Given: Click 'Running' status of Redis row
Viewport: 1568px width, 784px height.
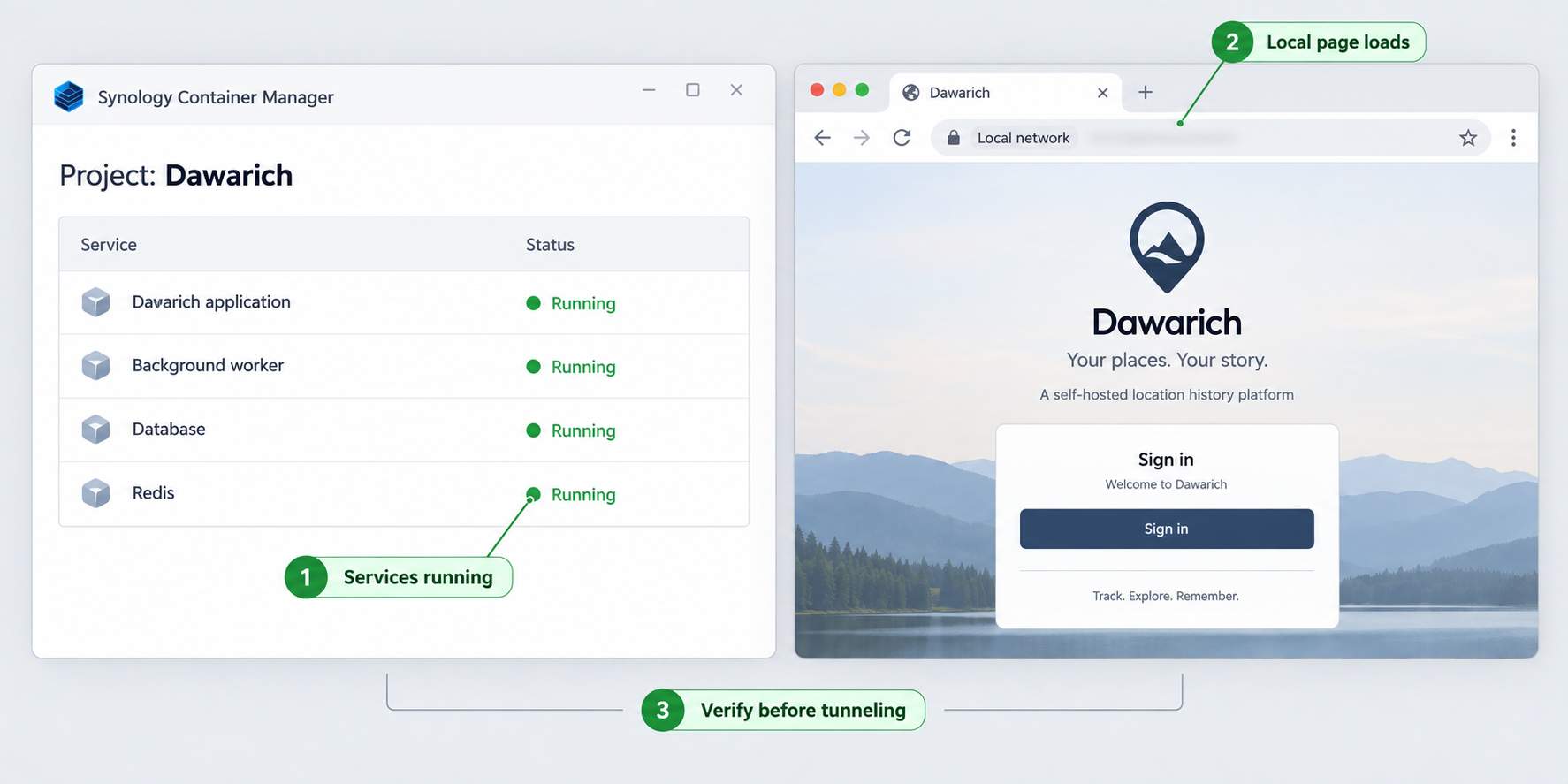Looking at the screenshot, I should (x=583, y=494).
